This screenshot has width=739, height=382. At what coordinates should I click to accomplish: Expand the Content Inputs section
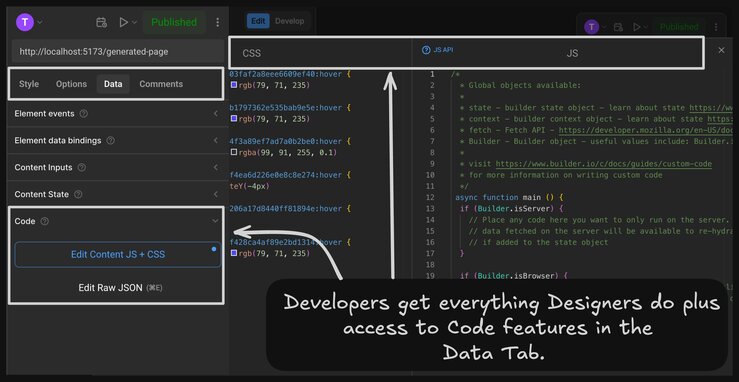216,167
